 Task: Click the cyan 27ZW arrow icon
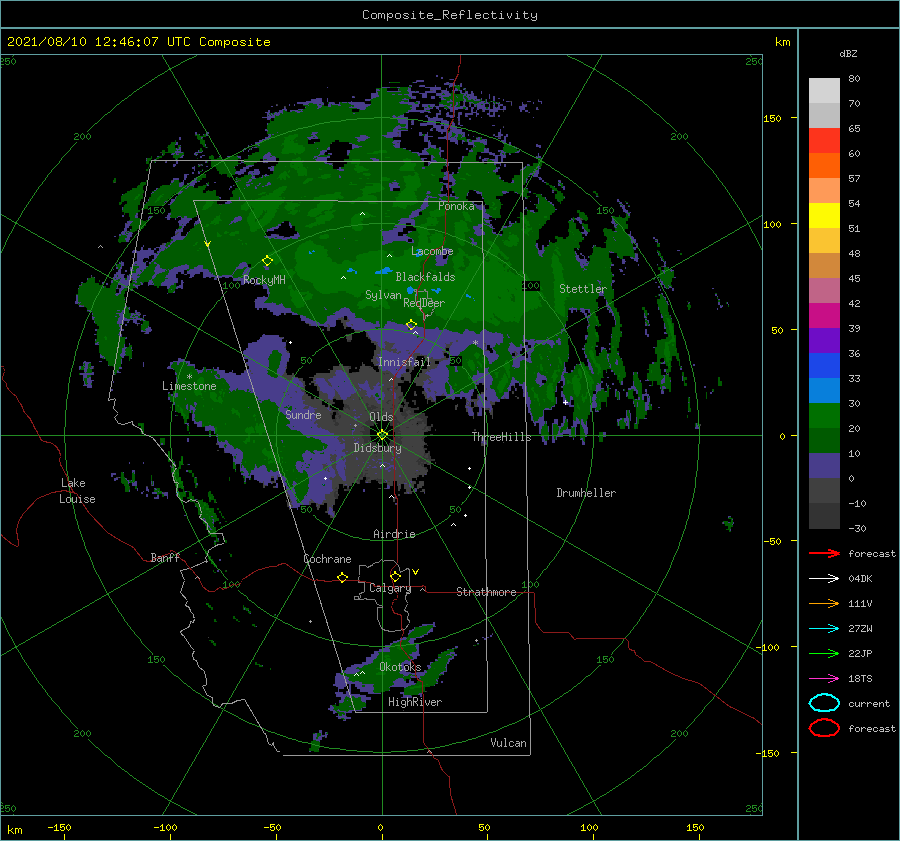point(824,629)
